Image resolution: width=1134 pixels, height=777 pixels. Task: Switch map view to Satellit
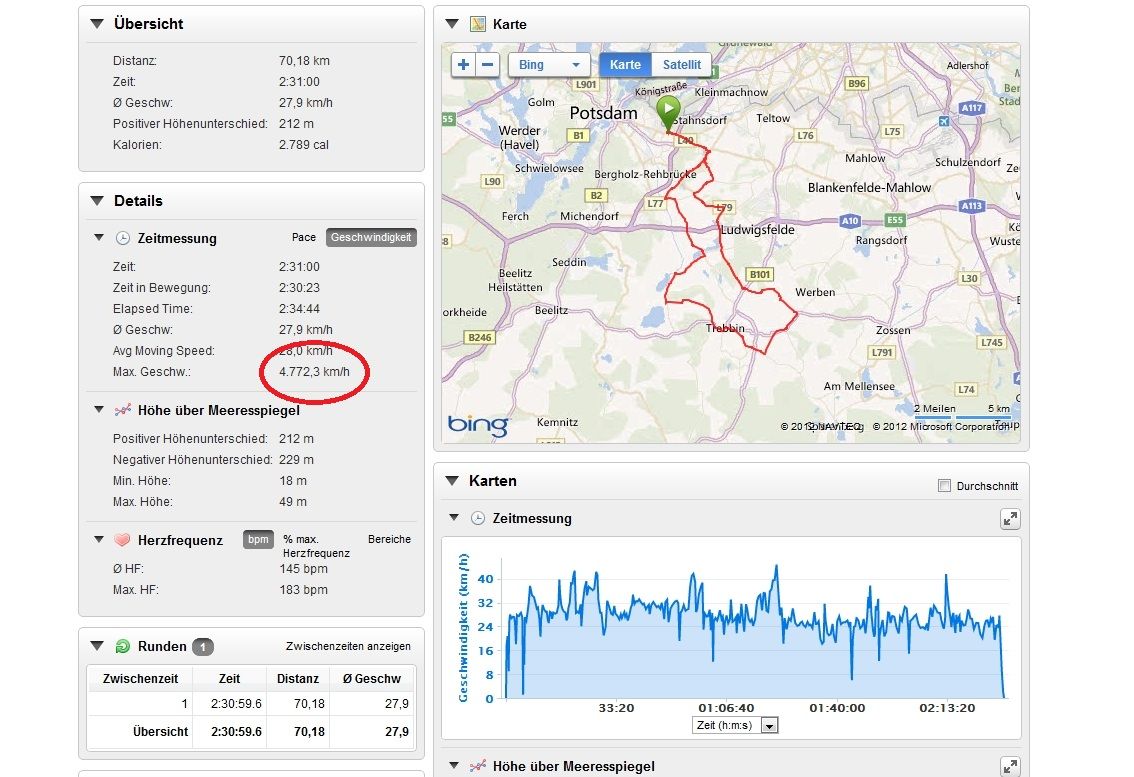(x=681, y=65)
